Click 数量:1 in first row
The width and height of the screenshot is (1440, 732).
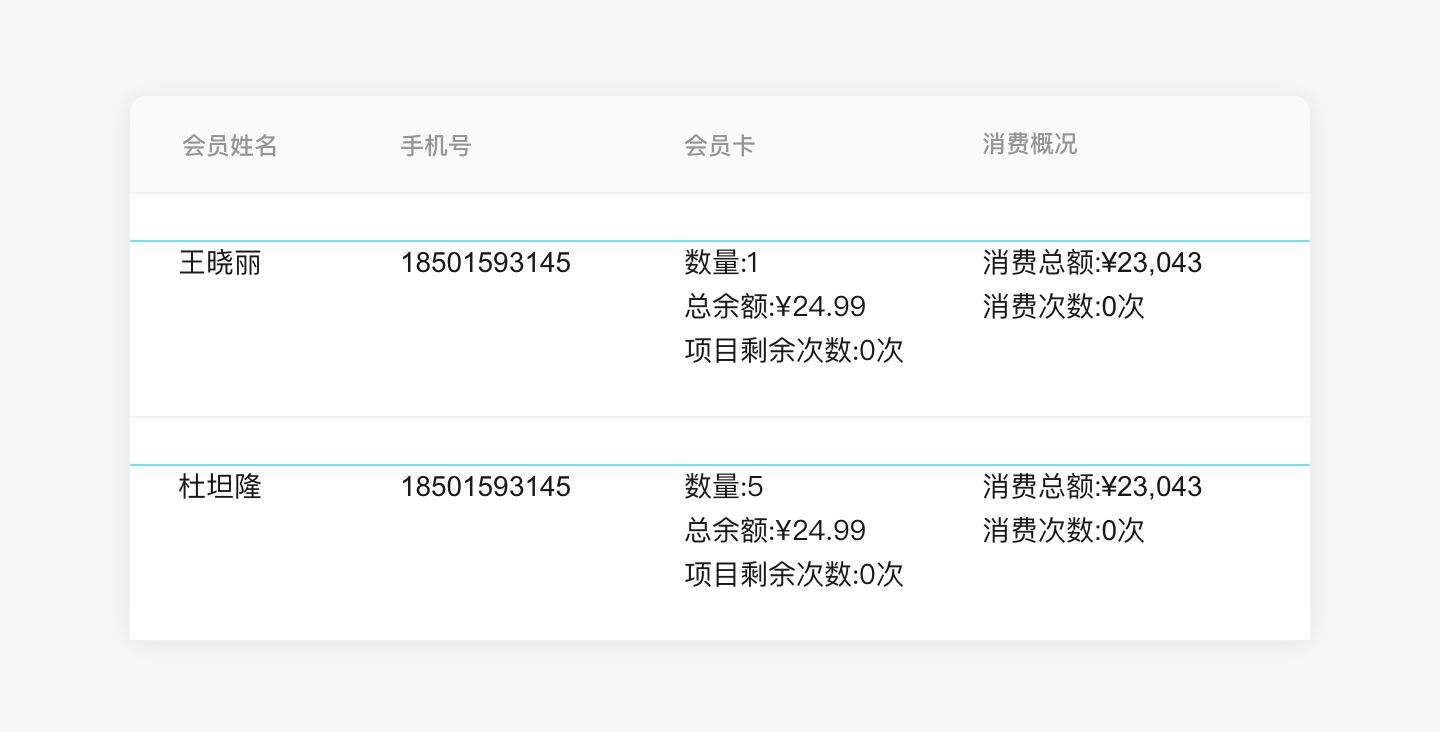coord(723,263)
